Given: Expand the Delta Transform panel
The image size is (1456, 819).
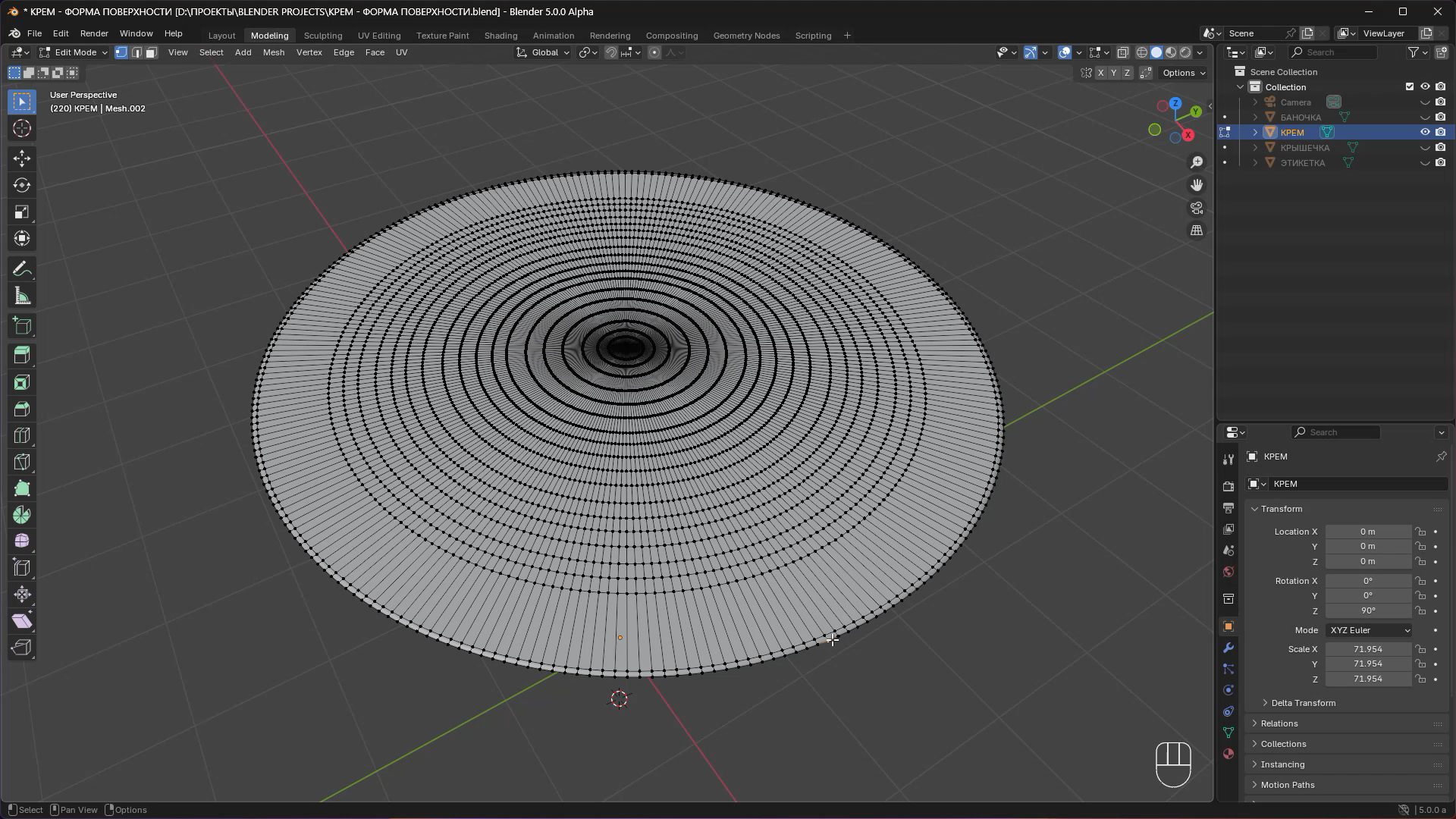Looking at the screenshot, I should [1303, 703].
